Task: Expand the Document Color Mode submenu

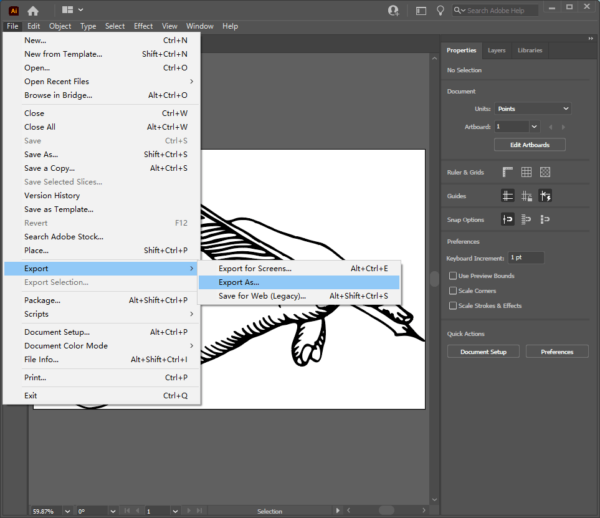Action: (102, 346)
